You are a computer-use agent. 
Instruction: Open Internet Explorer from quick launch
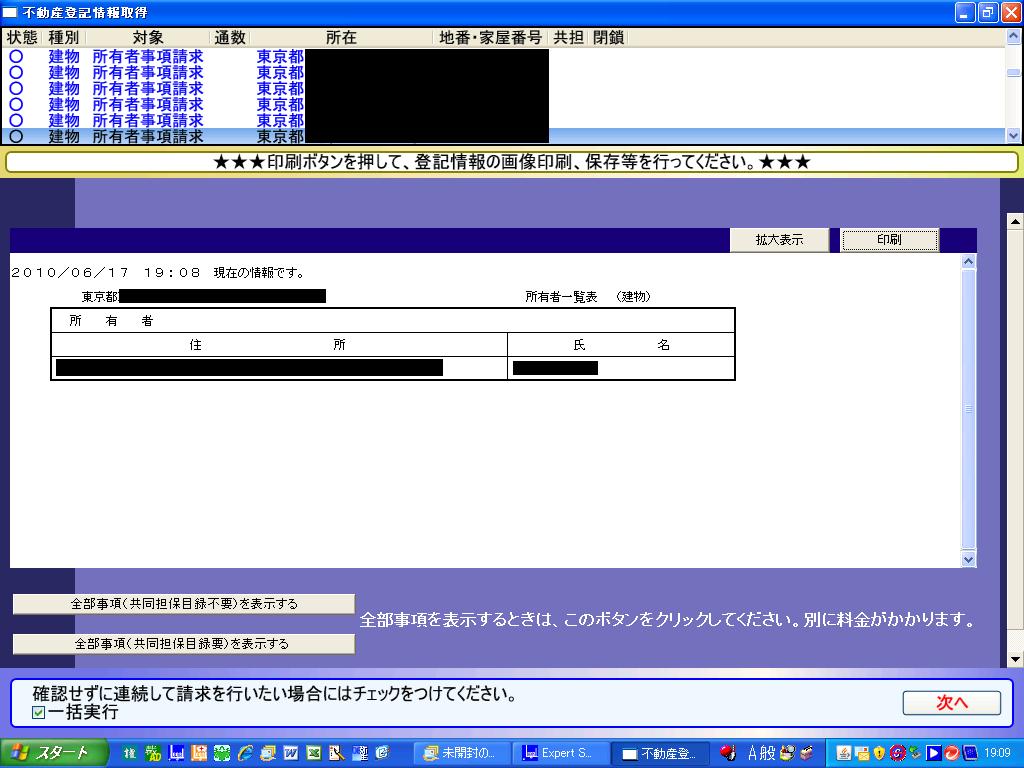[245, 753]
